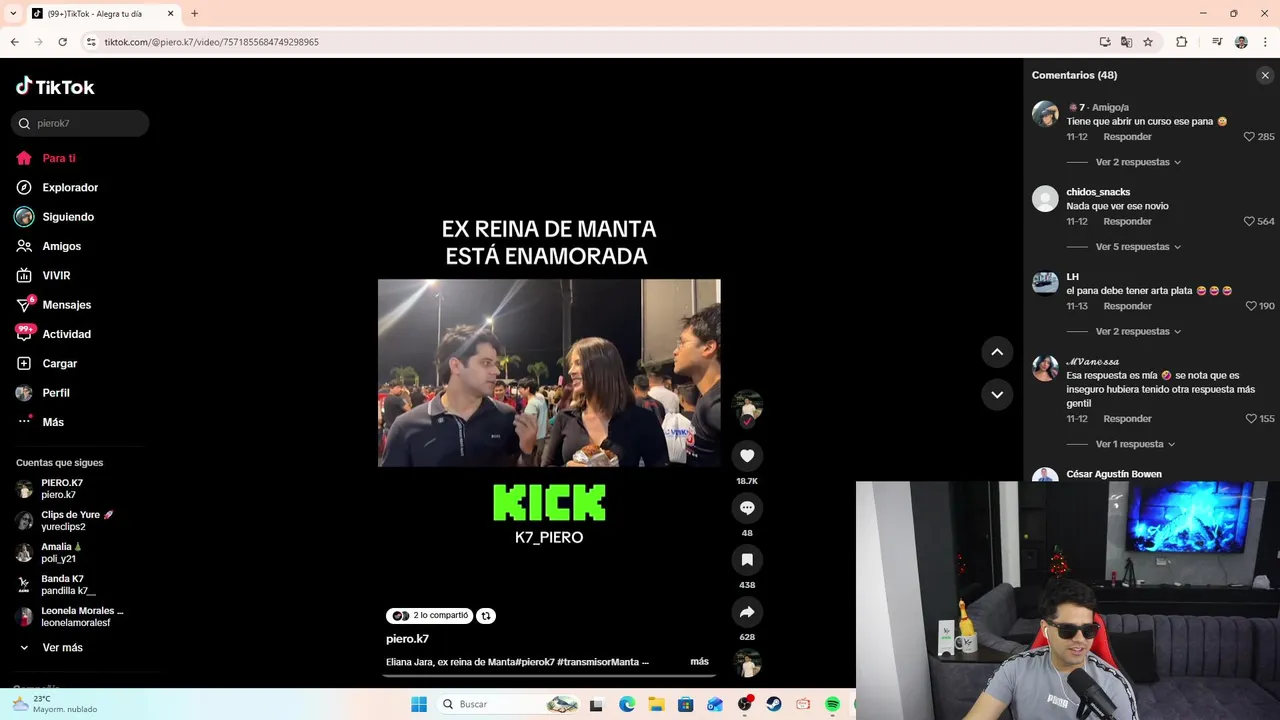Image resolution: width=1280 pixels, height=720 pixels.
Task: Open piero.k7 username link under video
Action: [407, 639]
